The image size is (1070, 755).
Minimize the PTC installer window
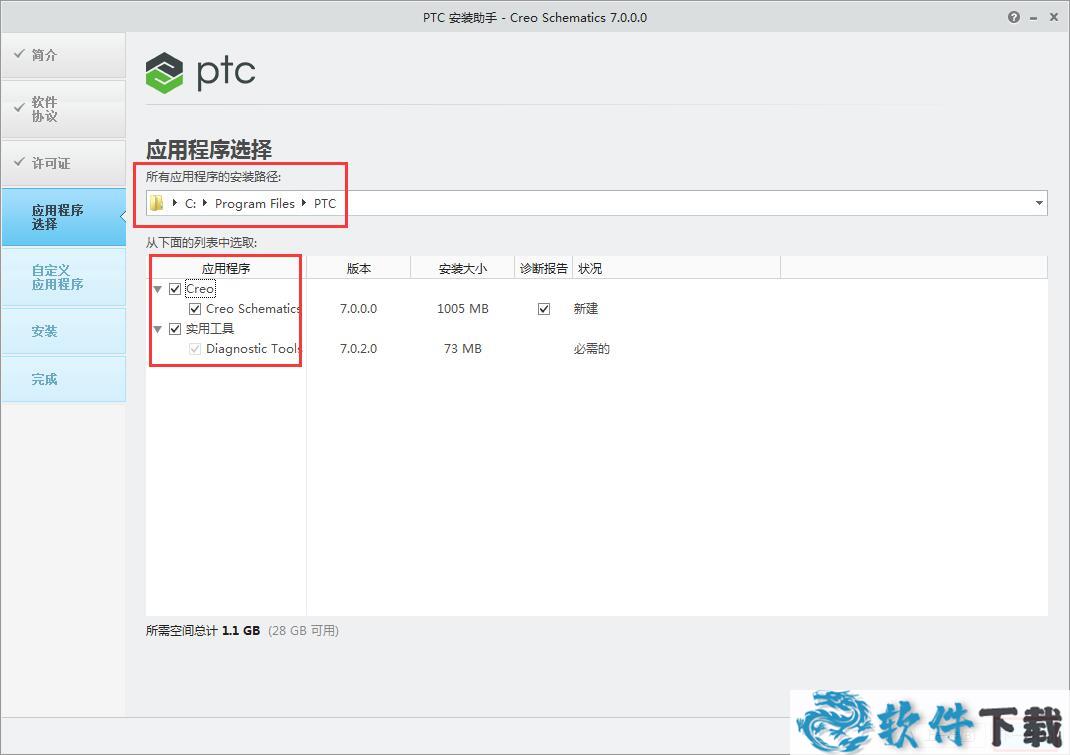[x=1035, y=17]
